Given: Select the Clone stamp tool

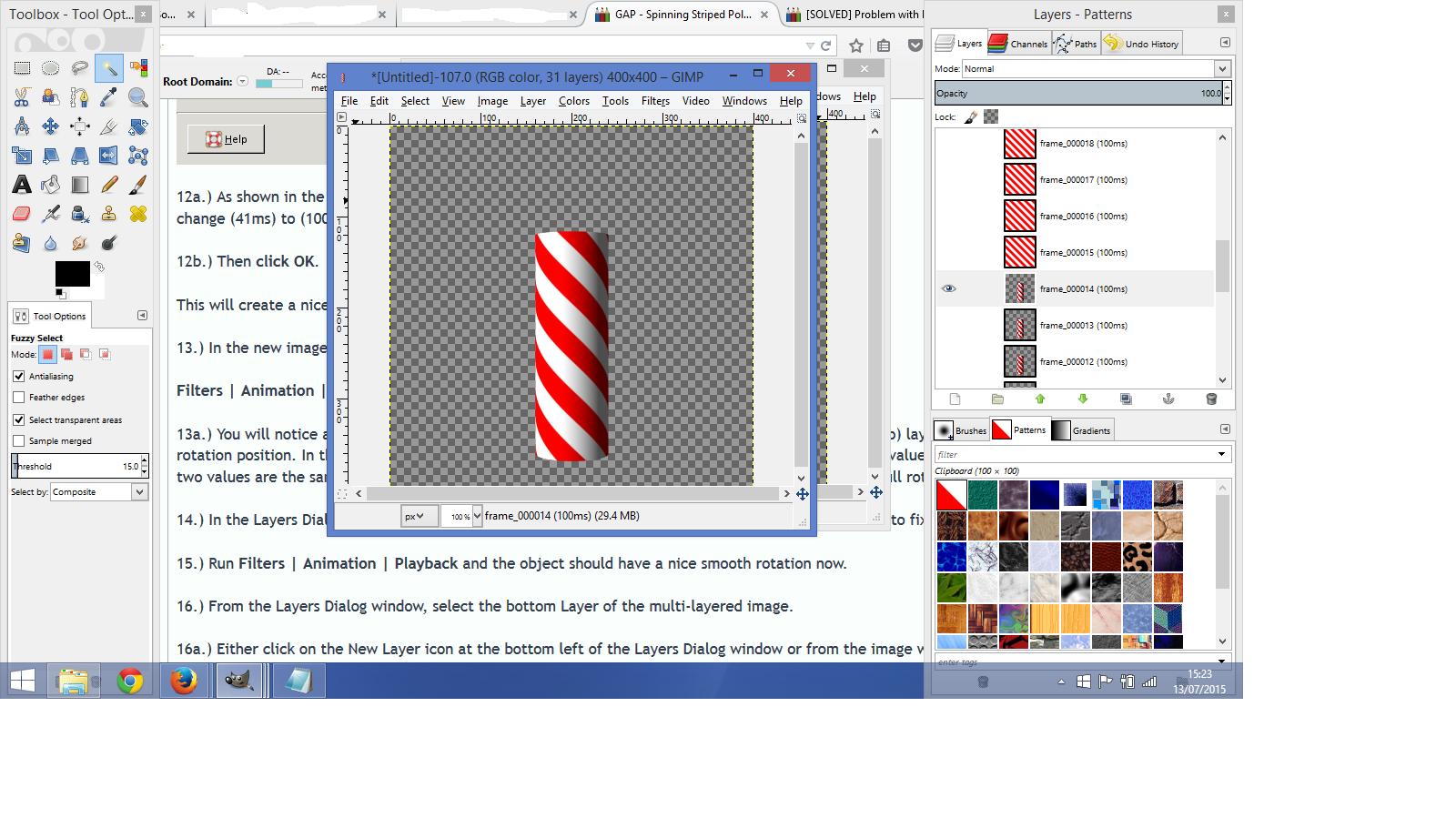Looking at the screenshot, I should point(109,214).
